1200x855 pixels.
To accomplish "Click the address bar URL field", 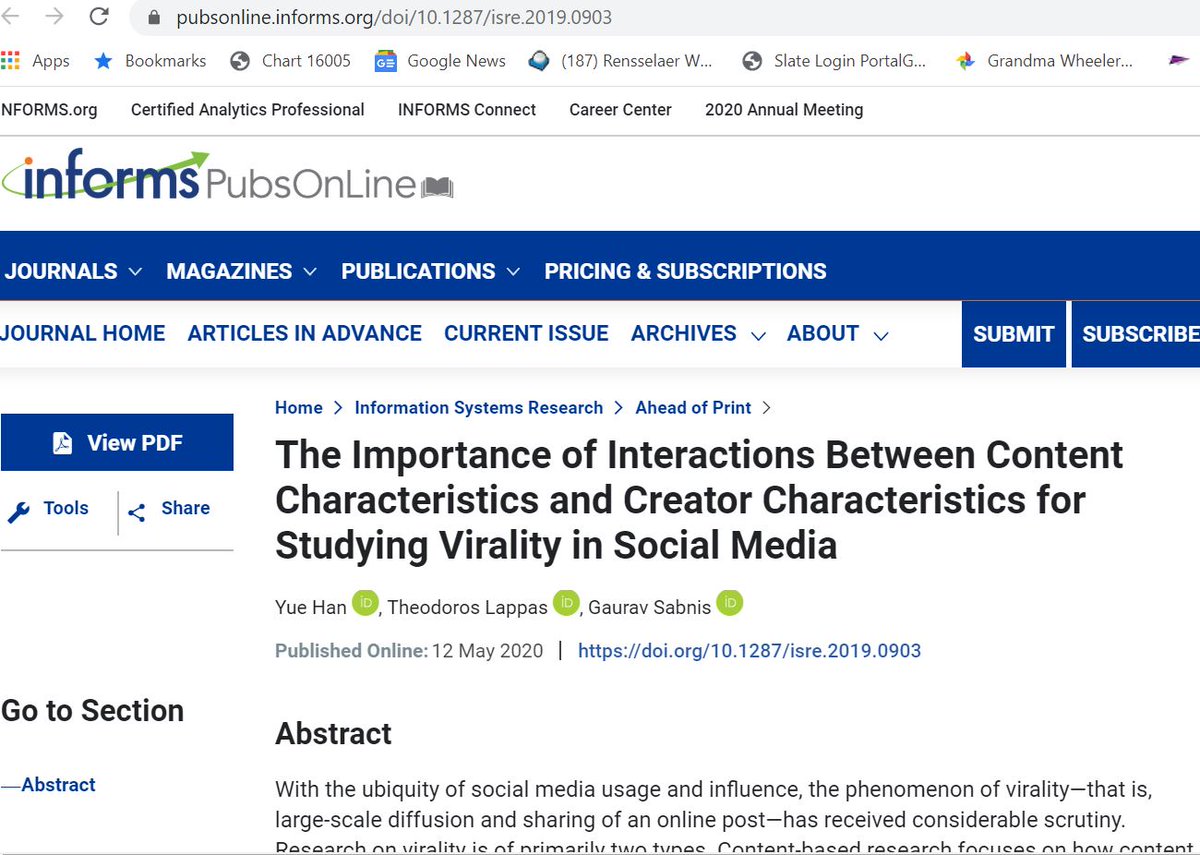I will click(x=665, y=17).
